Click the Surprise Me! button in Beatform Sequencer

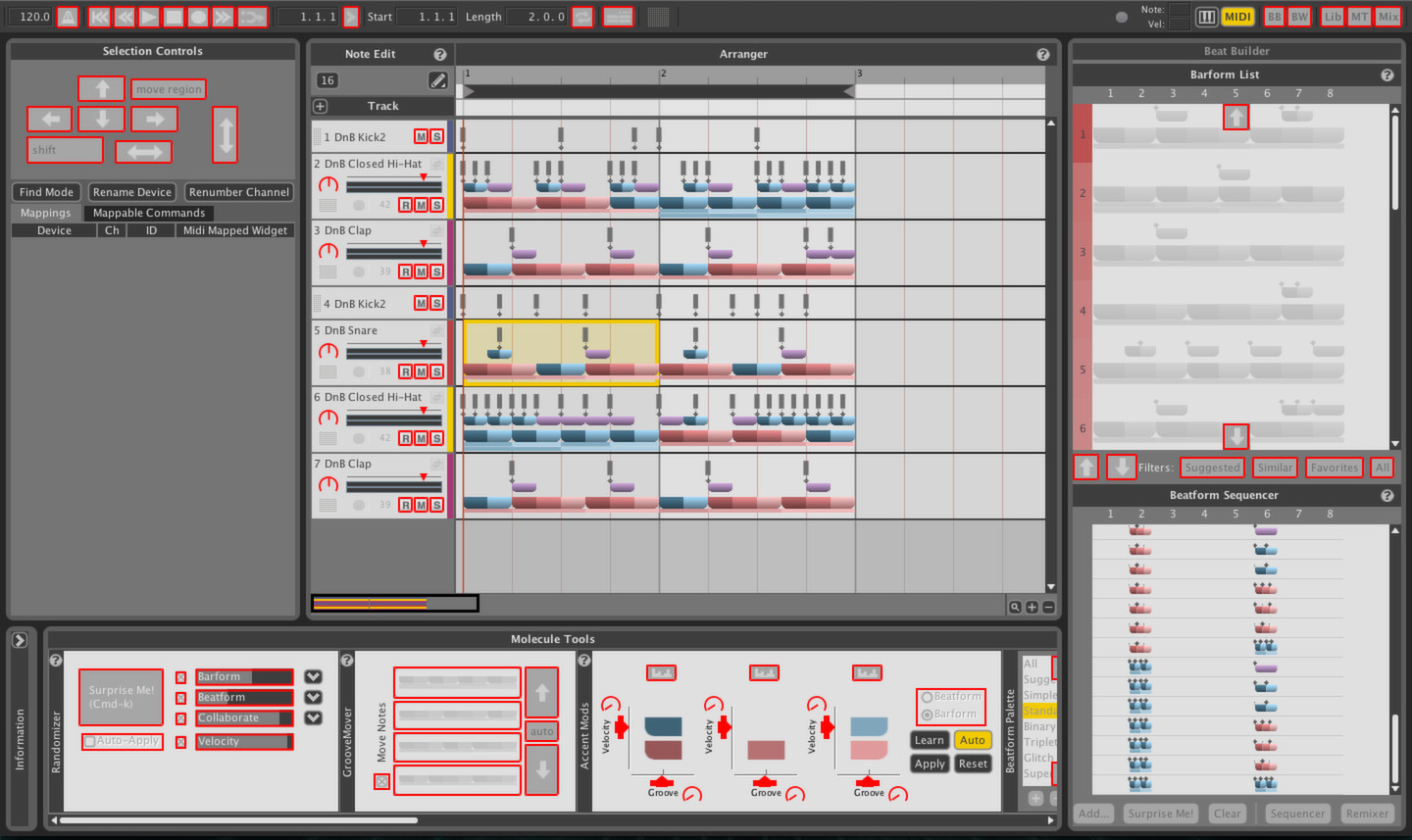(1160, 813)
